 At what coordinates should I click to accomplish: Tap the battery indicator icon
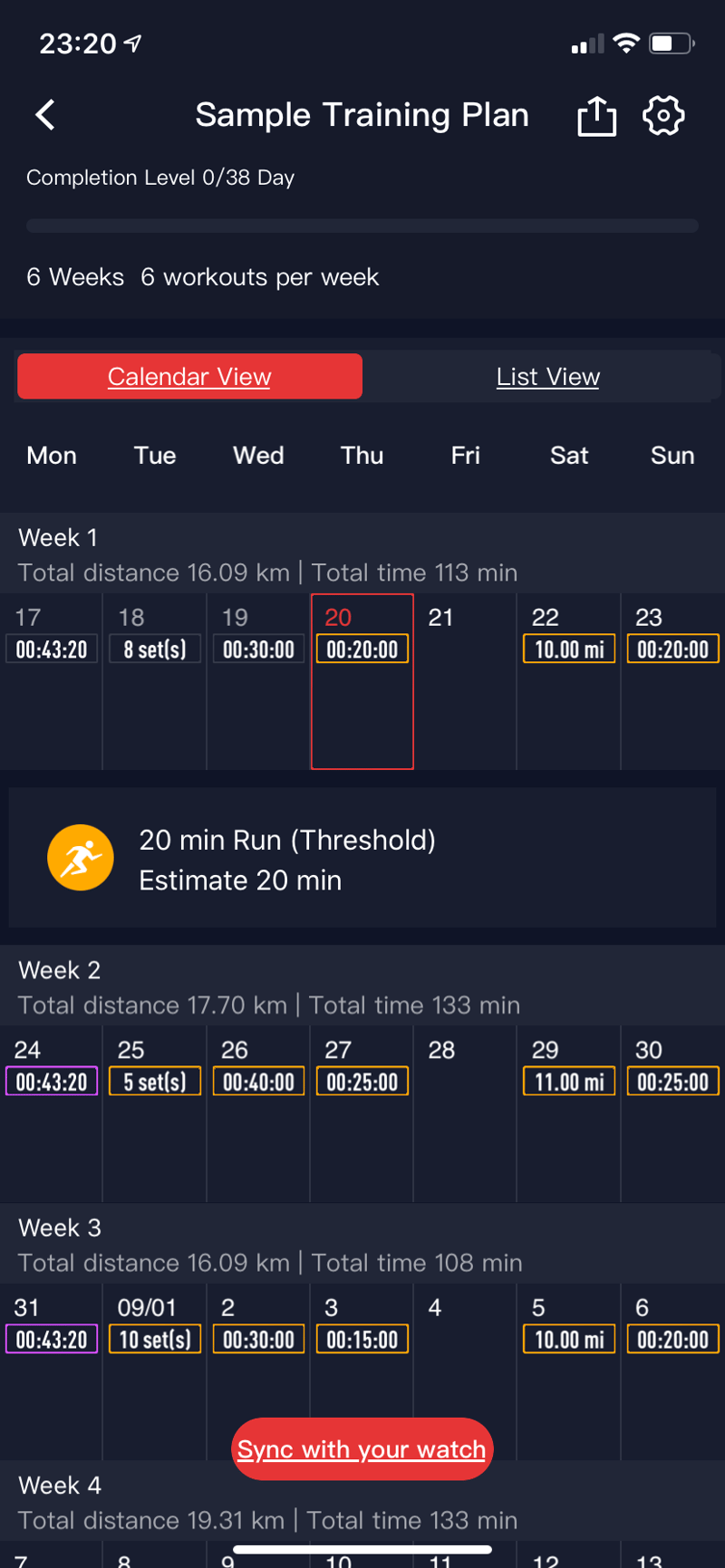click(672, 43)
